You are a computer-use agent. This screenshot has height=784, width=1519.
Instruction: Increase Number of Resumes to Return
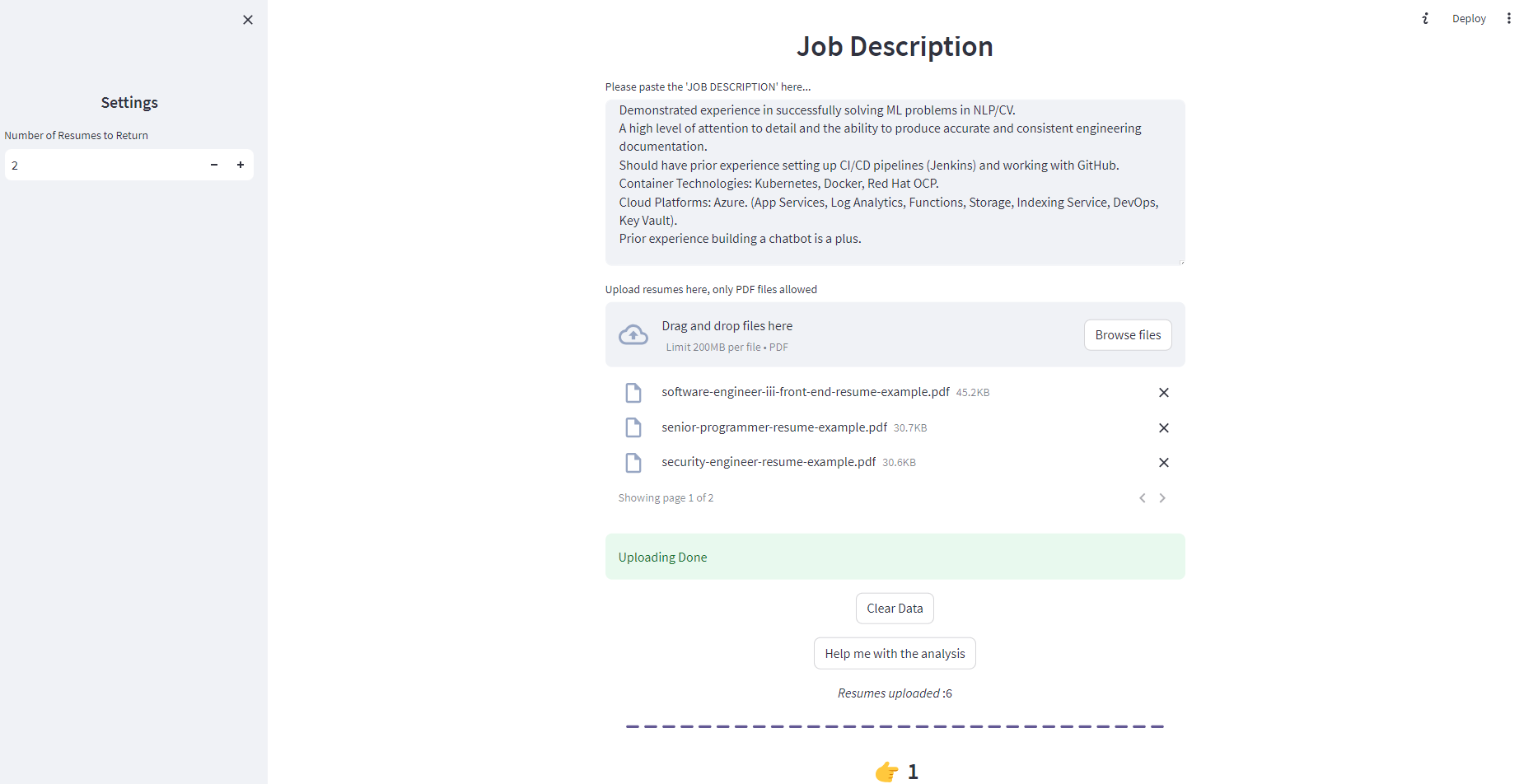pyautogui.click(x=241, y=165)
